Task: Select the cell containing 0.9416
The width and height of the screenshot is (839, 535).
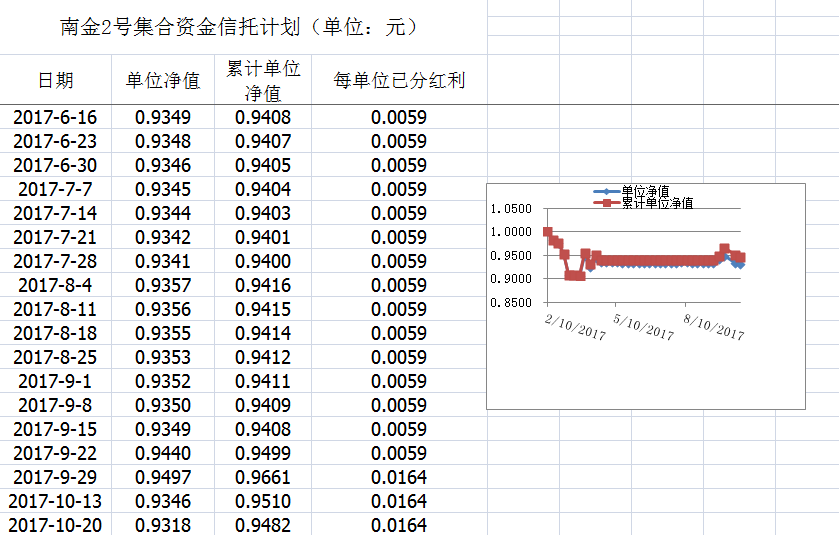Action: [x=263, y=285]
